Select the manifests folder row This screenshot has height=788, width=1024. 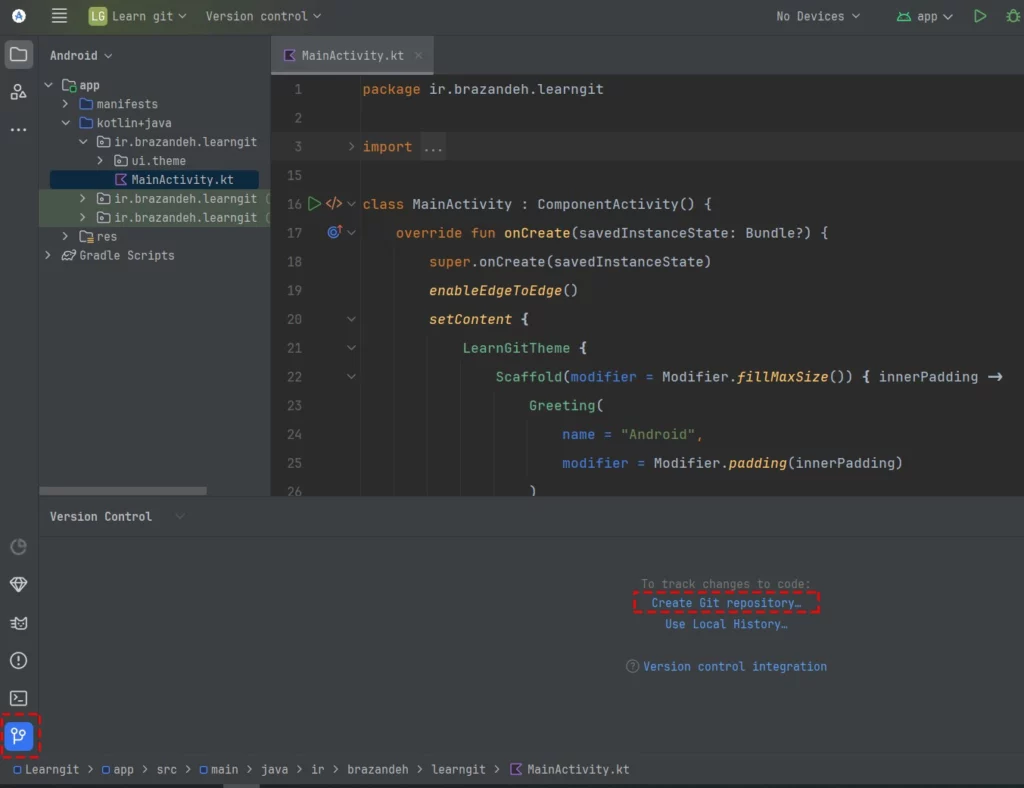coord(127,104)
